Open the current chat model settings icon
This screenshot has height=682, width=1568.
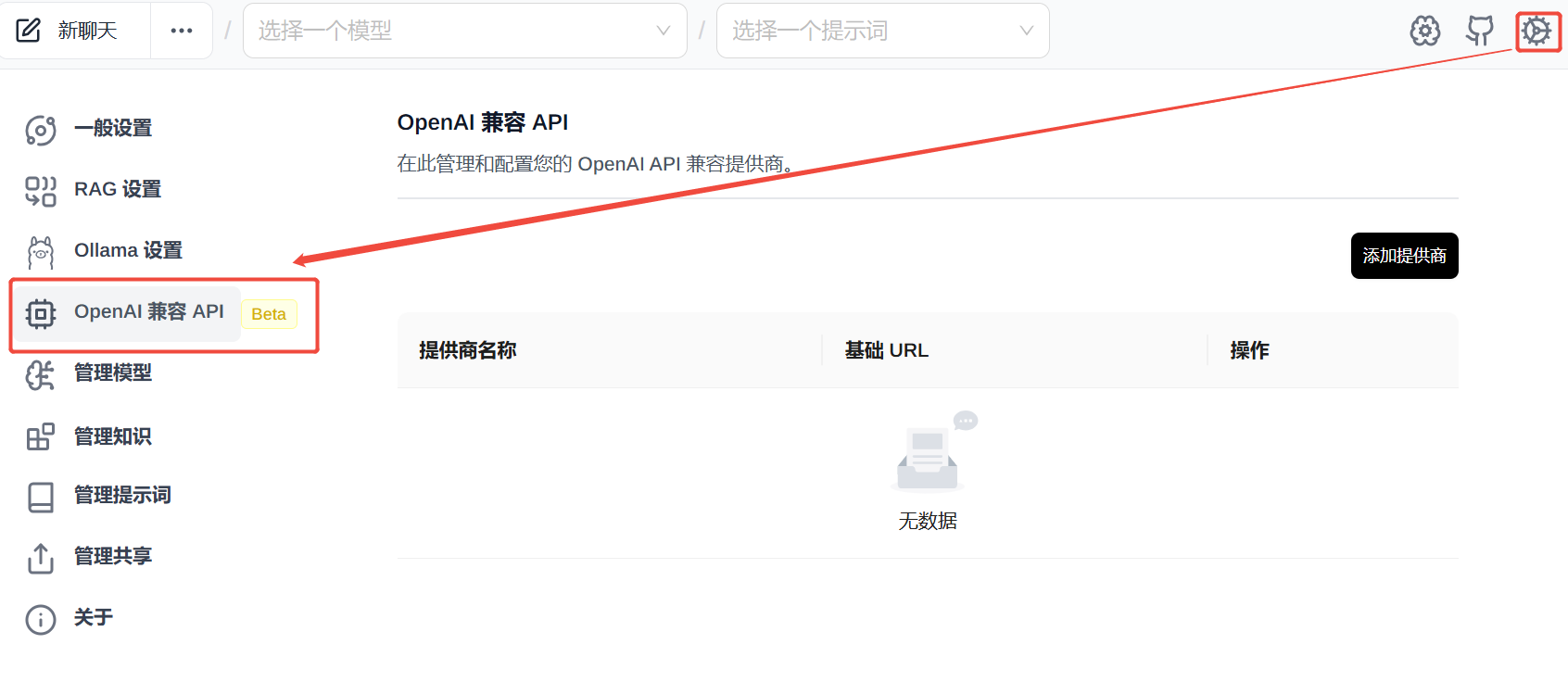[1424, 31]
